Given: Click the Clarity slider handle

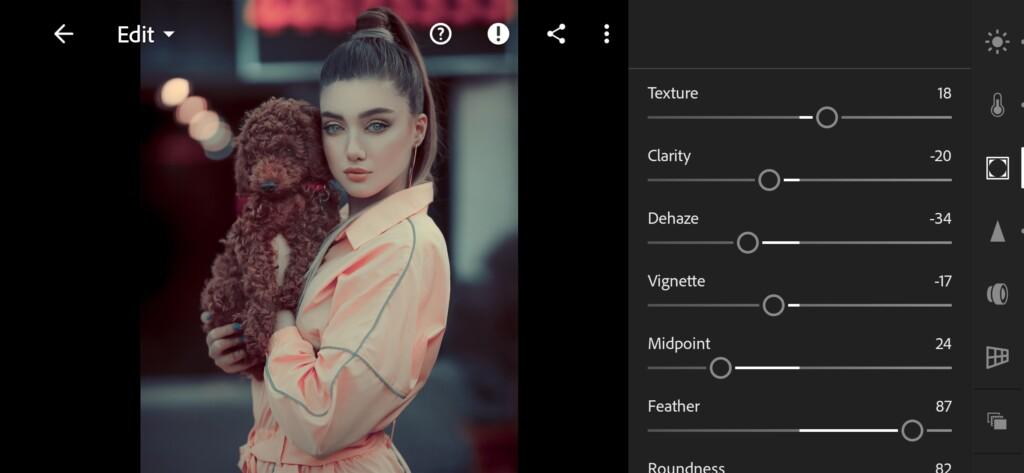Looking at the screenshot, I should coord(769,180).
